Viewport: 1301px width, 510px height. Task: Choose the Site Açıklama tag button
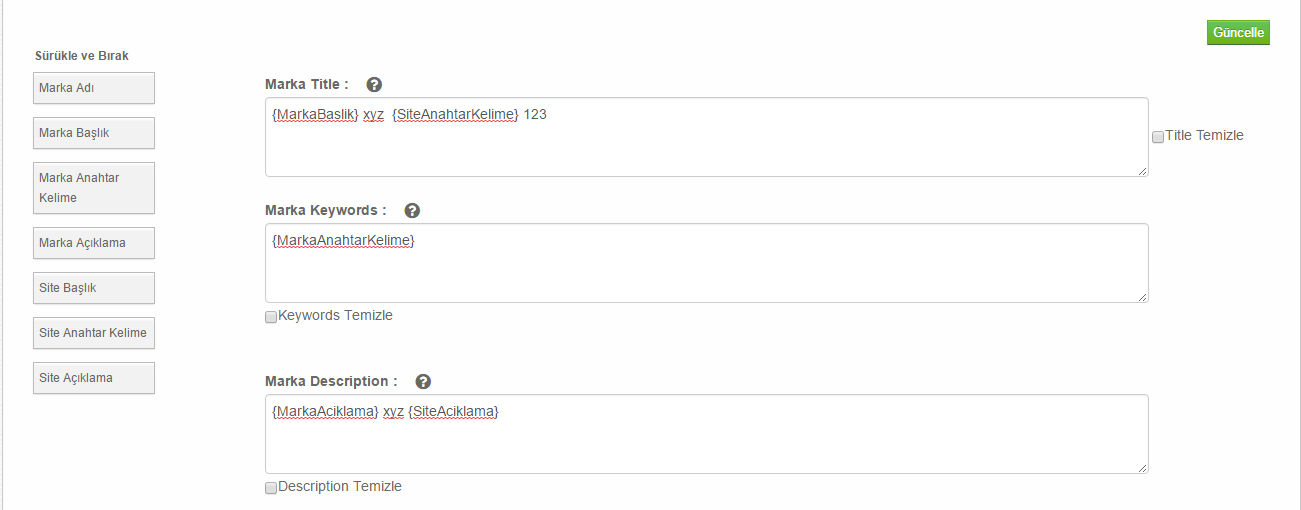(94, 378)
